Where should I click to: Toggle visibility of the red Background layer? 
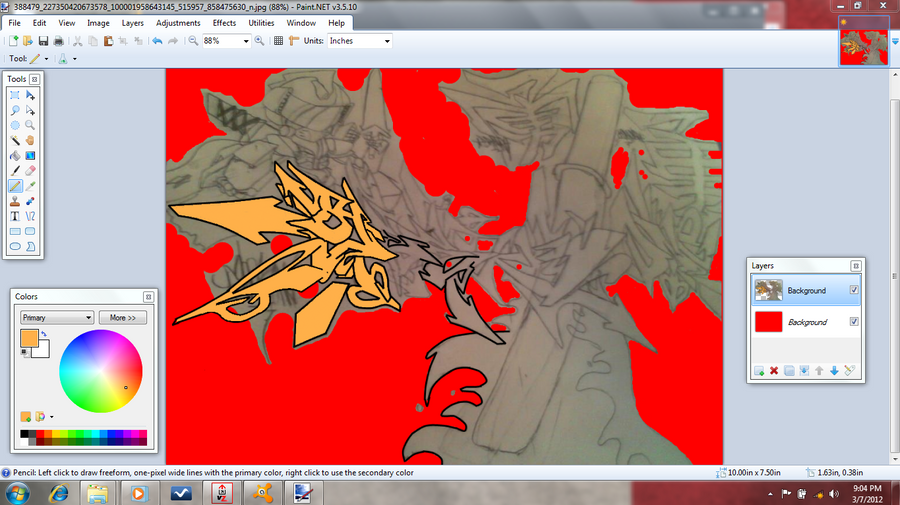point(854,321)
